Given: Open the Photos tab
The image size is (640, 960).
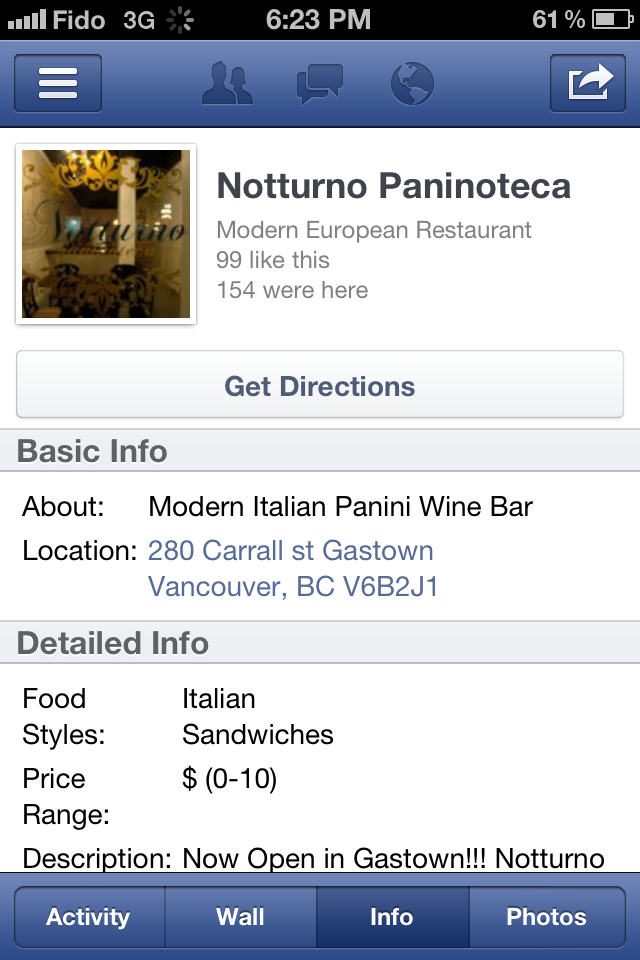Looking at the screenshot, I should pyautogui.click(x=546, y=917).
